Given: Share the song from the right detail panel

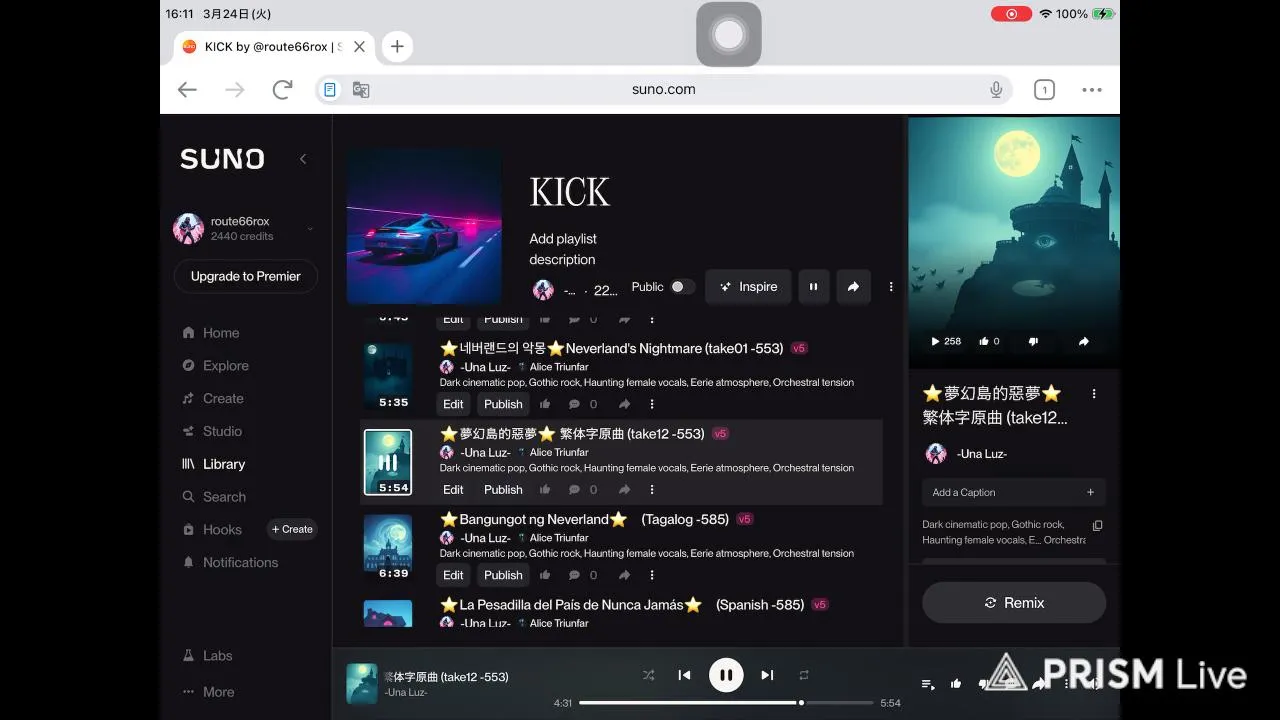Looking at the screenshot, I should [x=1083, y=341].
